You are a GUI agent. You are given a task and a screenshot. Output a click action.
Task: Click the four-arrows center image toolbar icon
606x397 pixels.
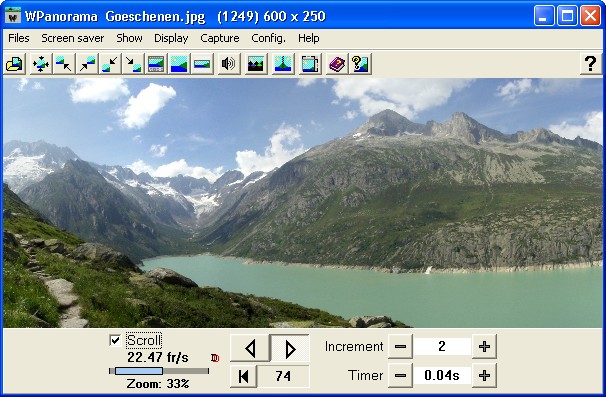41,64
